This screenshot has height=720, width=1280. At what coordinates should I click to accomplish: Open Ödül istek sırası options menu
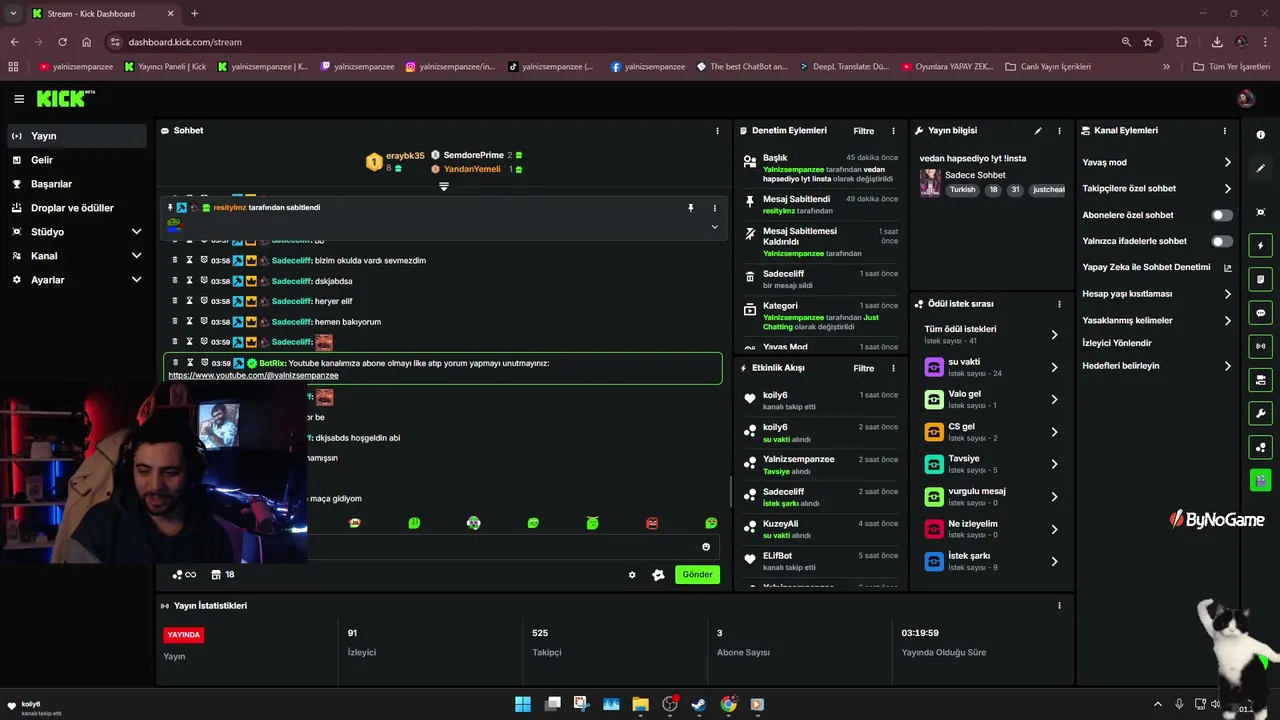[x=1059, y=304]
